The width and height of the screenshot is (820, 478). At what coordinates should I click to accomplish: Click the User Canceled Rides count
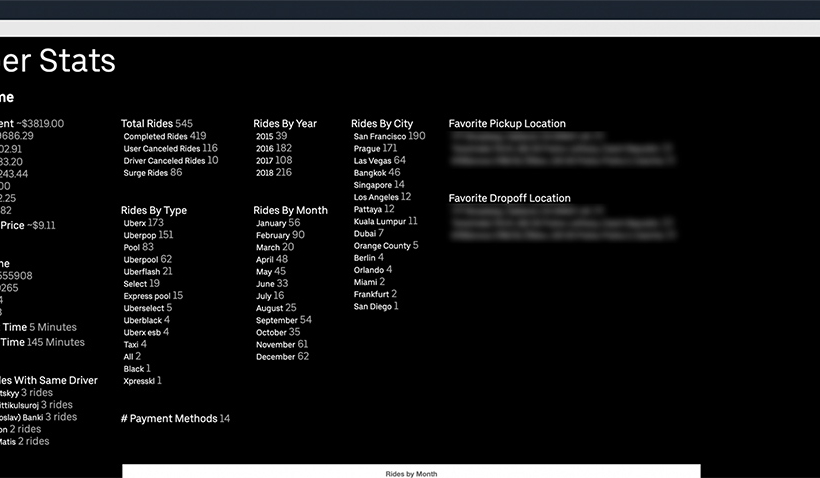[209, 148]
